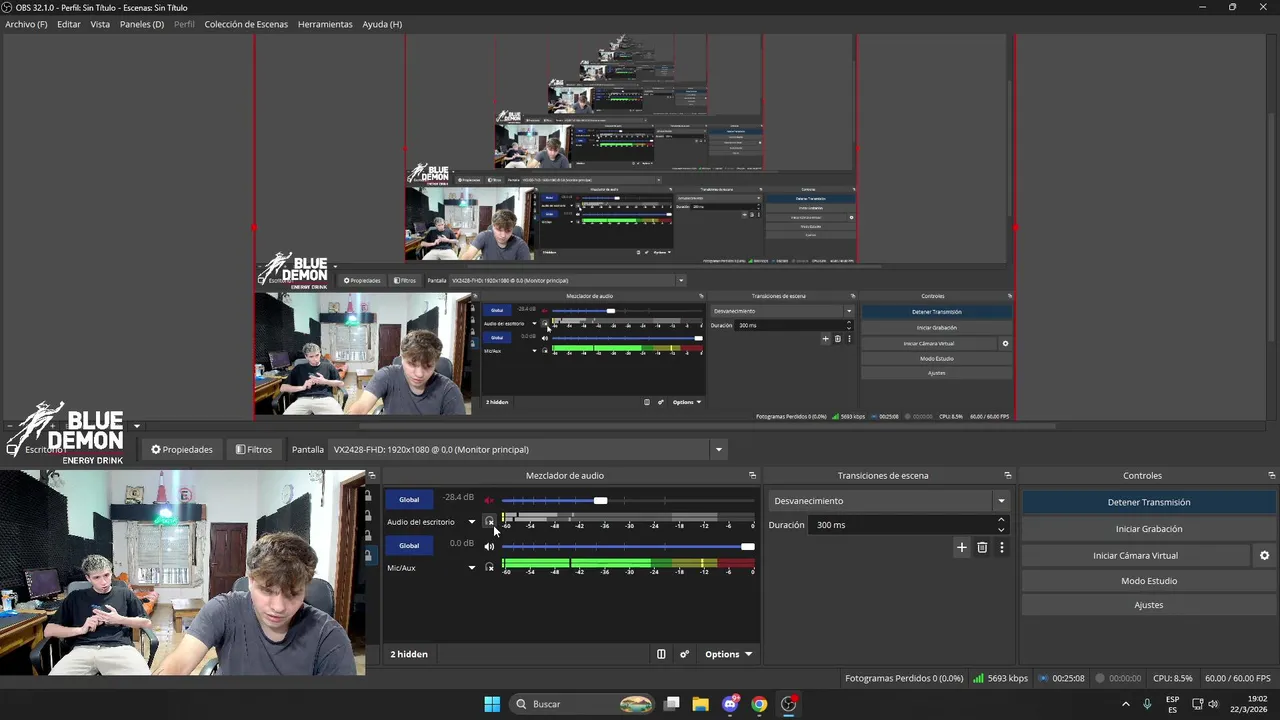
Task: Open source Propiedades
Action: pyautogui.click(x=182, y=450)
